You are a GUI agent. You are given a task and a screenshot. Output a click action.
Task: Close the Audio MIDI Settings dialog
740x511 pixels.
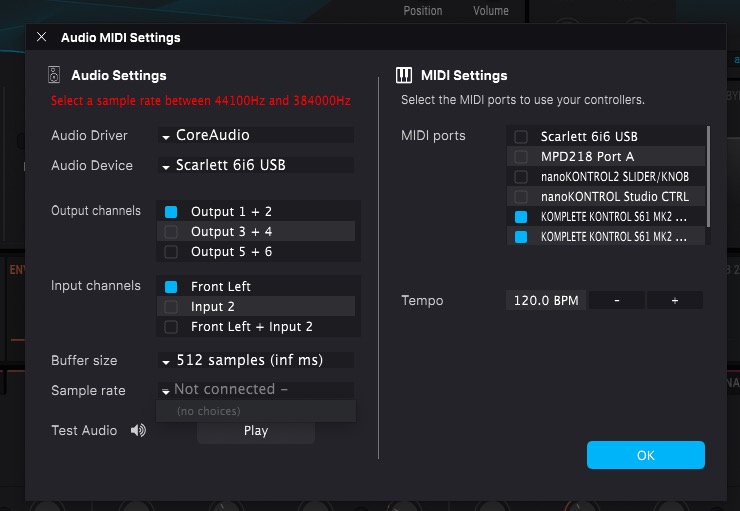pyautogui.click(x=41, y=37)
